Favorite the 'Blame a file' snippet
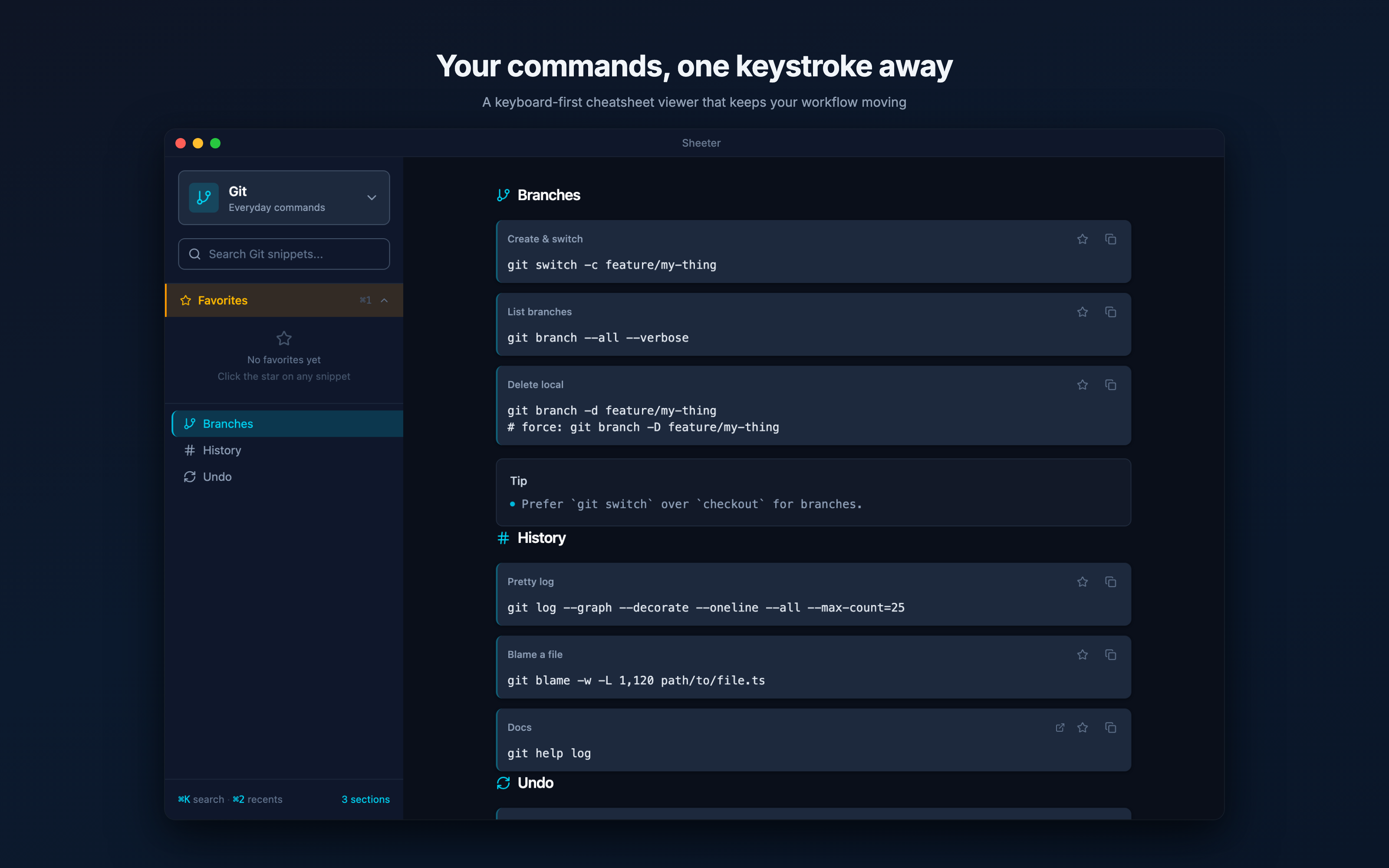Screen dimensions: 1389x868 (x=1082, y=654)
